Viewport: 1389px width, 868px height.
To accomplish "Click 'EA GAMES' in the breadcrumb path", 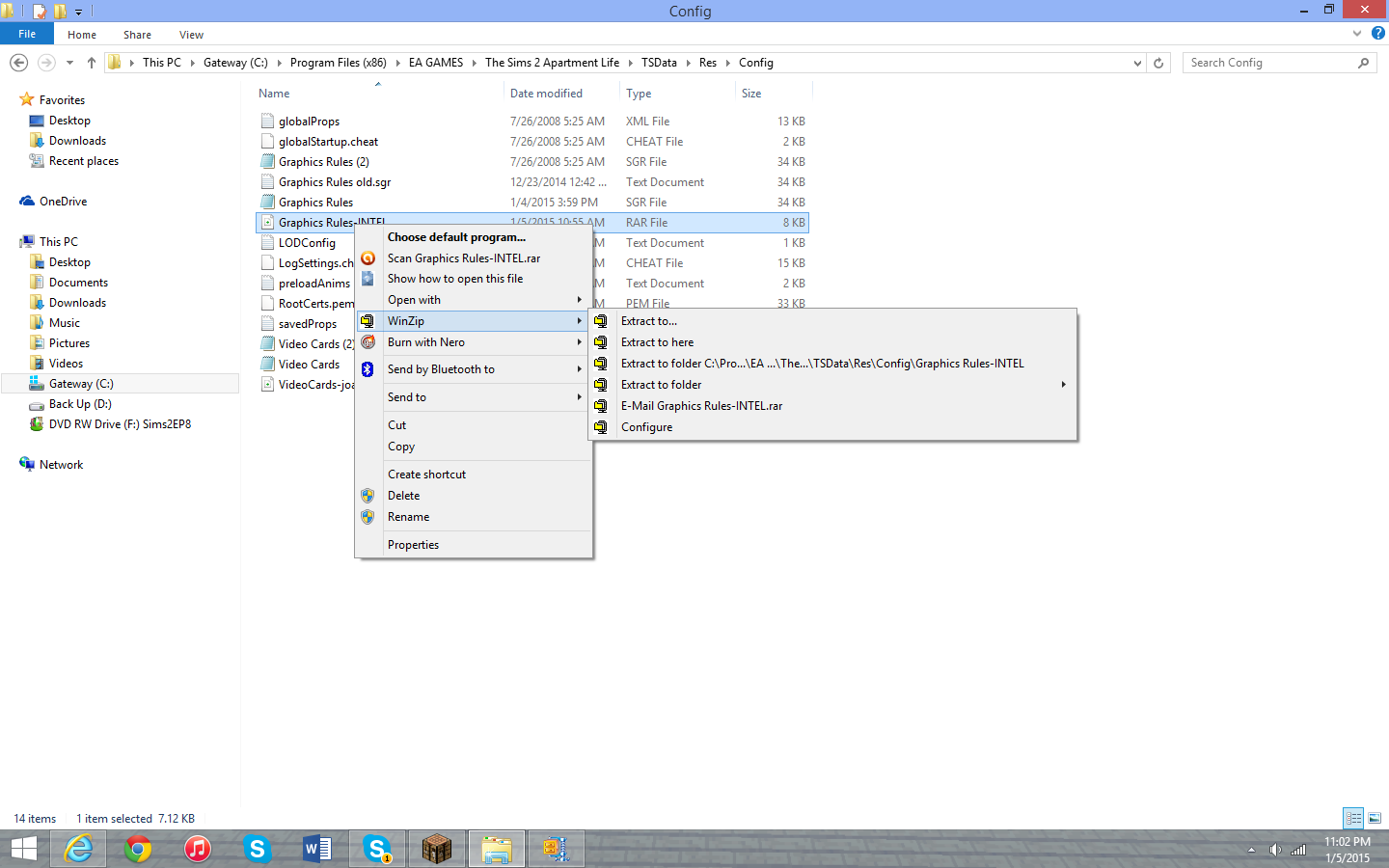I will (435, 63).
